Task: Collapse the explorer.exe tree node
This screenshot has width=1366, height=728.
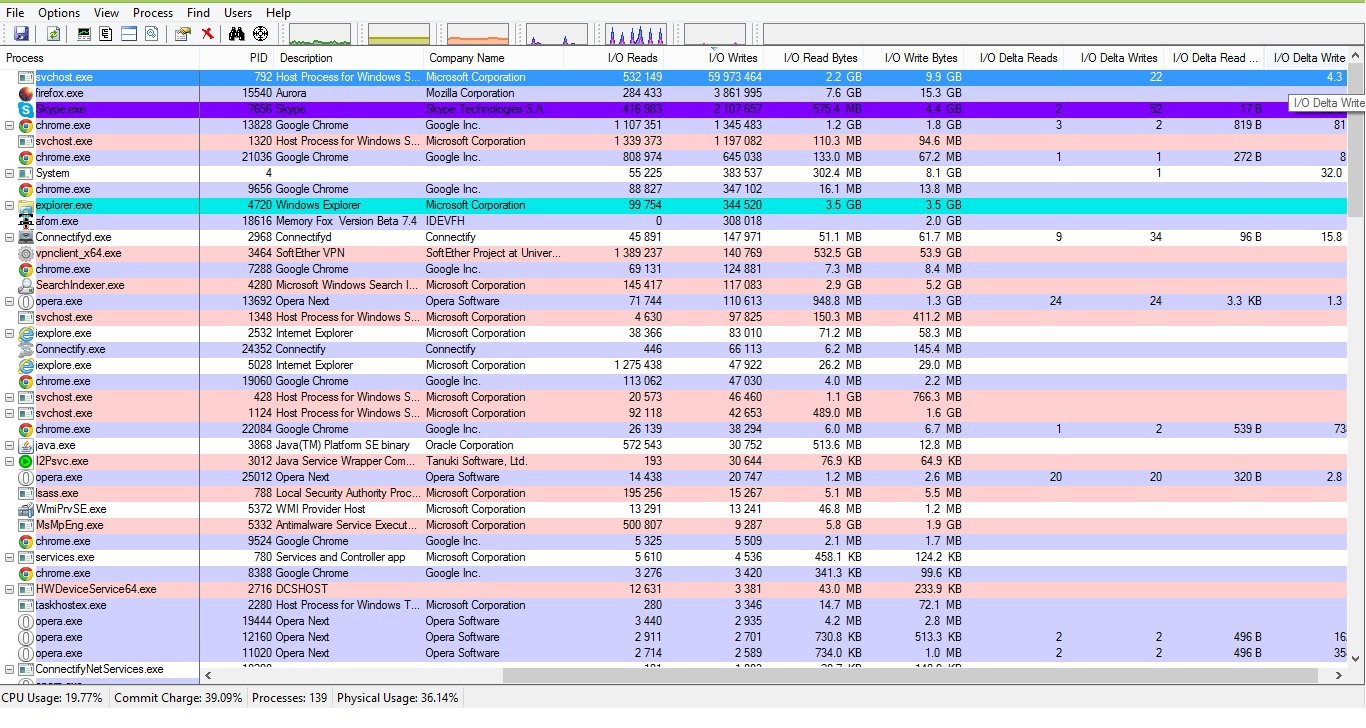Action: [10, 205]
